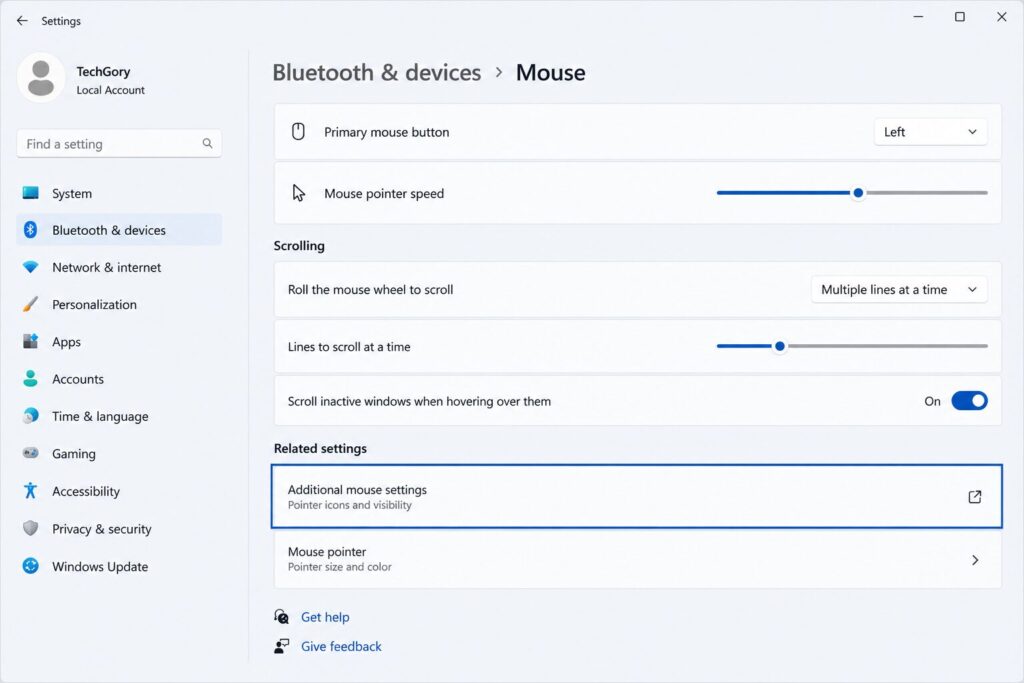The height and width of the screenshot is (683, 1024).
Task: Open the Multiple lines at a time dropdown
Action: (899, 289)
